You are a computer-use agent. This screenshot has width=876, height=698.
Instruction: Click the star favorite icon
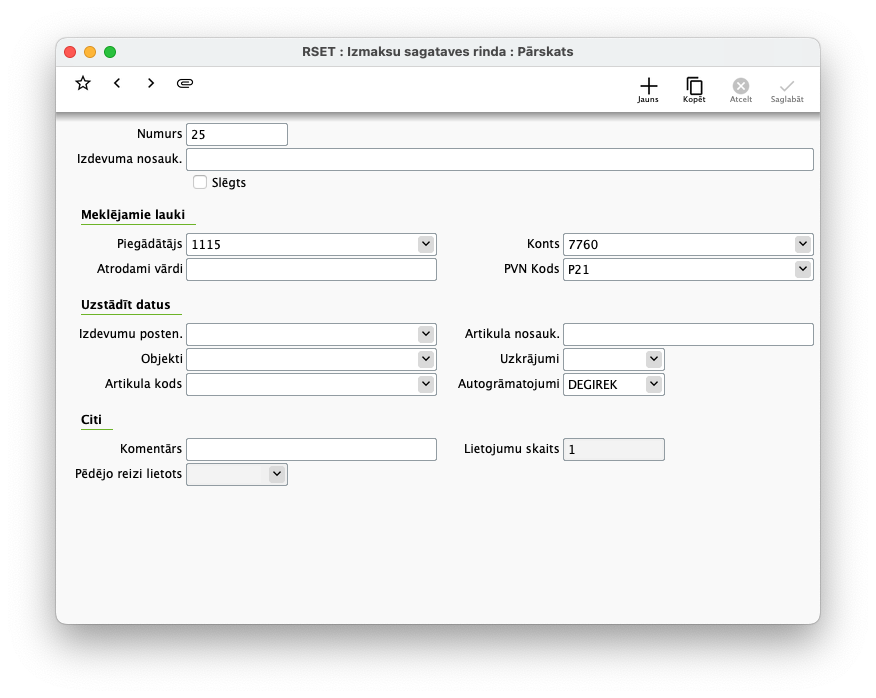coord(83,83)
